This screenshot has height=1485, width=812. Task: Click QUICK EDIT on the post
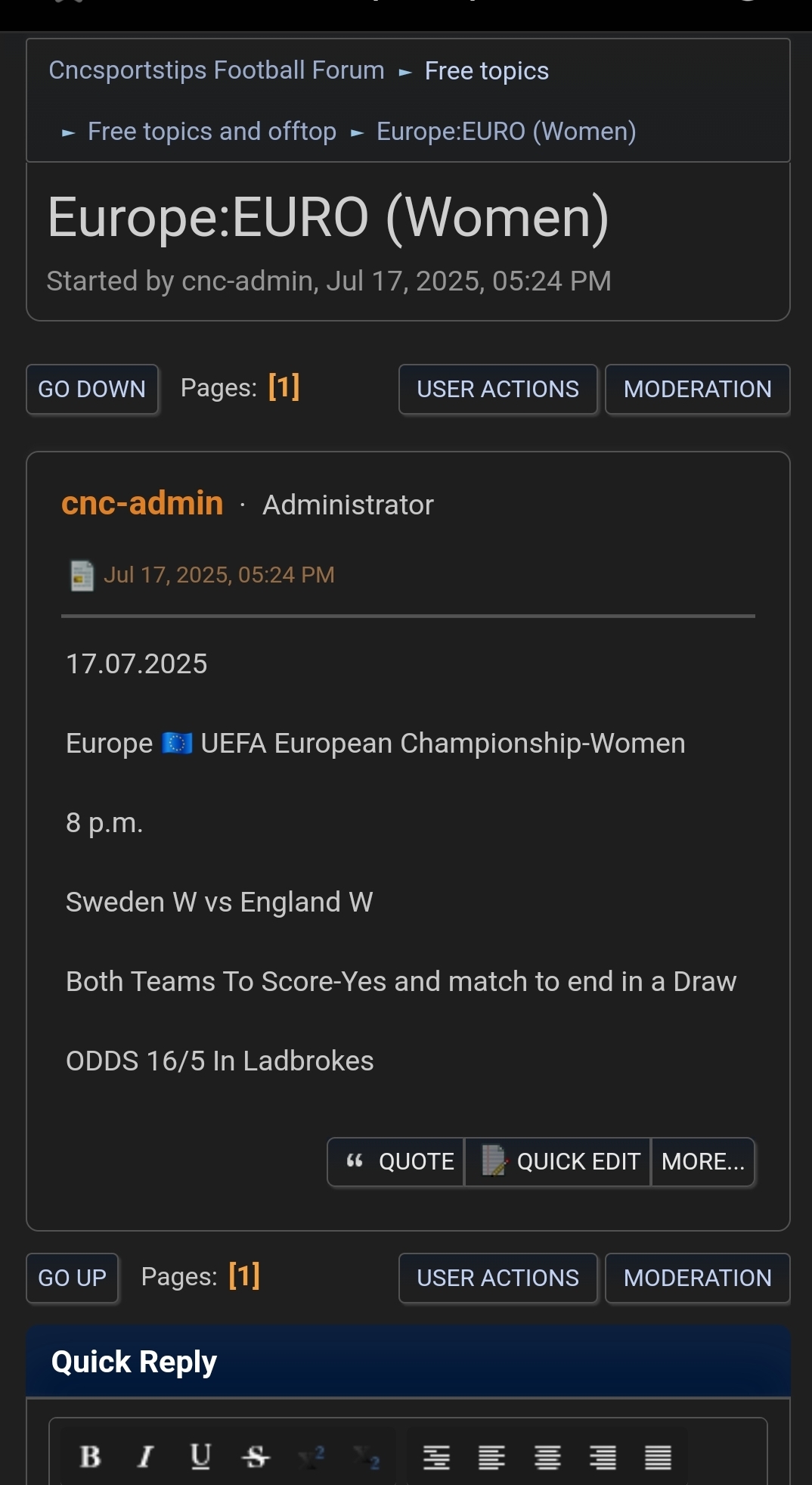(x=558, y=1162)
